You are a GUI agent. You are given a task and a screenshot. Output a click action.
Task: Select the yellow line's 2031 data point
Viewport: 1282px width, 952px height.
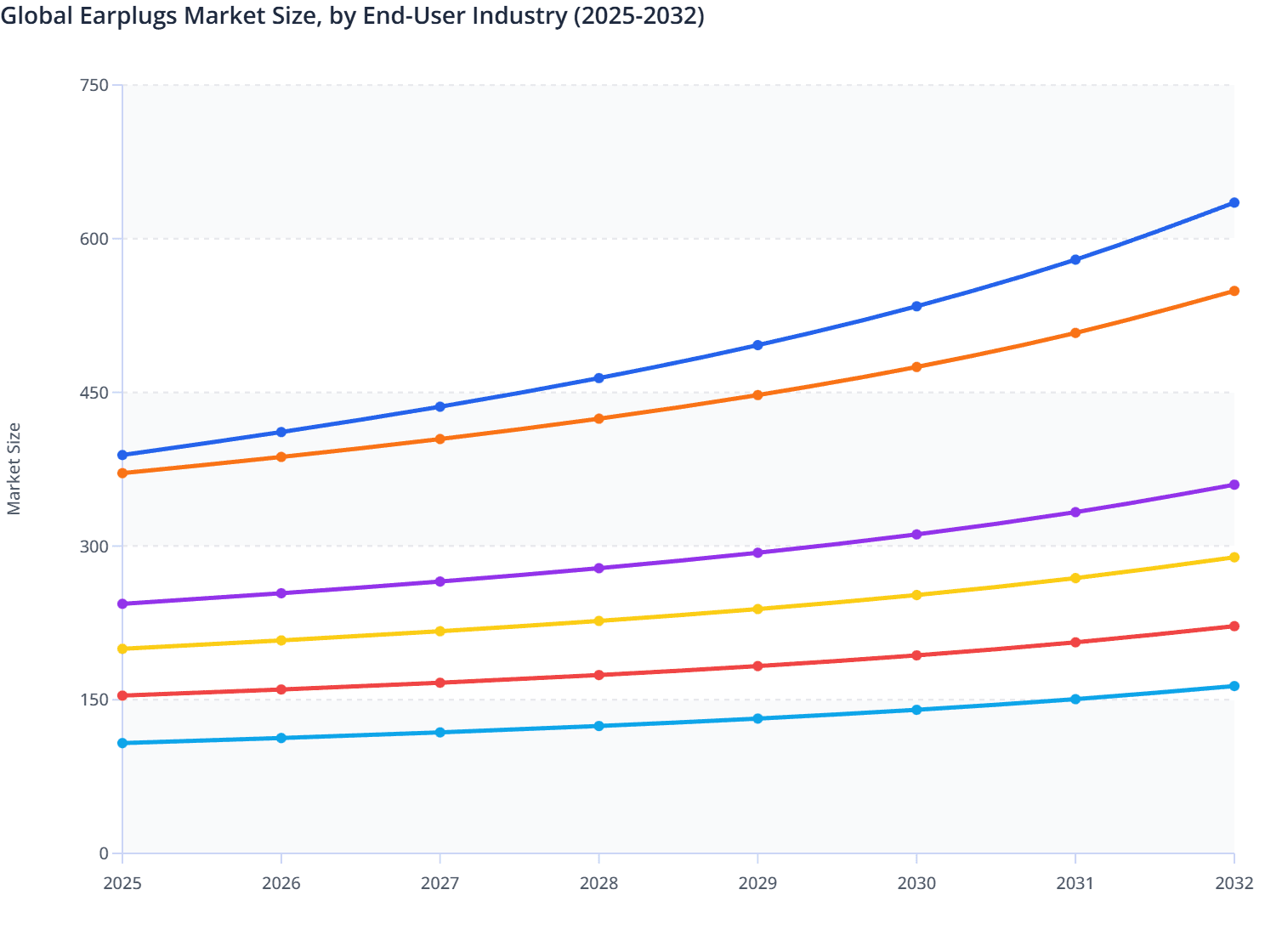point(1075,578)
